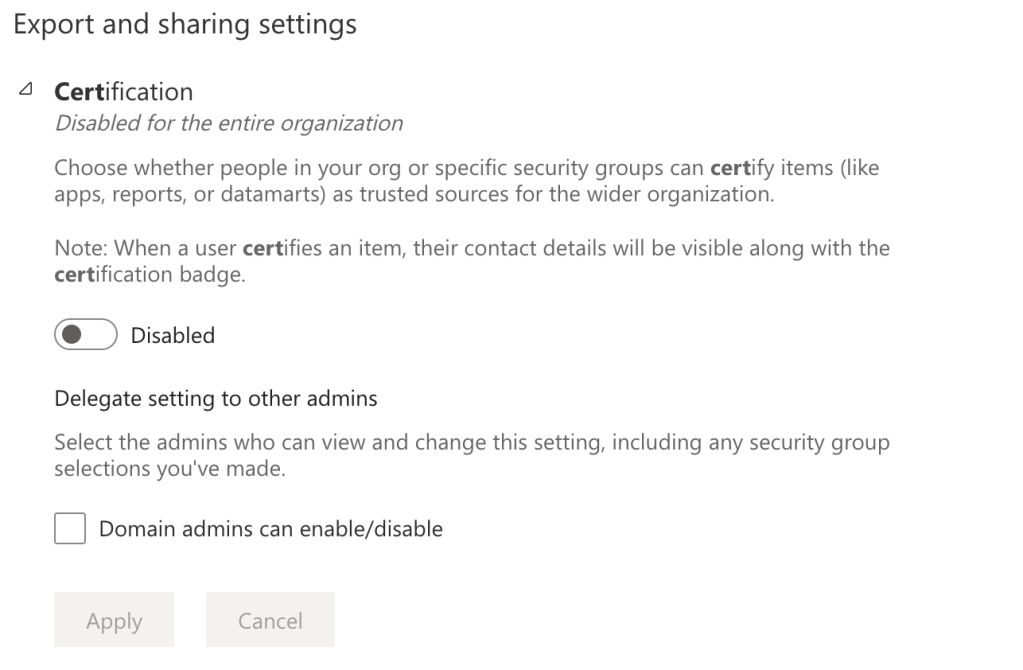This screenshot has height=670, width=1023.
Task: Click the 'Domain admins can enable/disable' label text
Action: (270, 529)
